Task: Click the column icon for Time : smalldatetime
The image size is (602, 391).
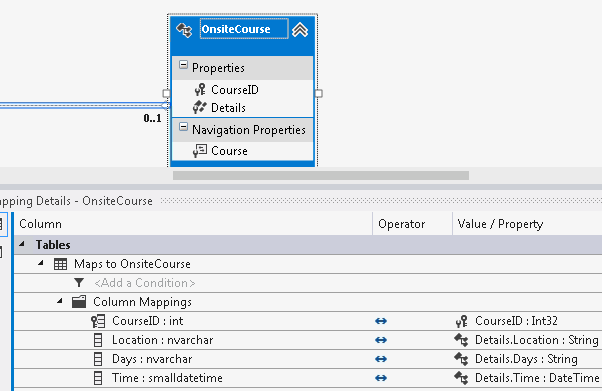Action: (x=98, y=378)
